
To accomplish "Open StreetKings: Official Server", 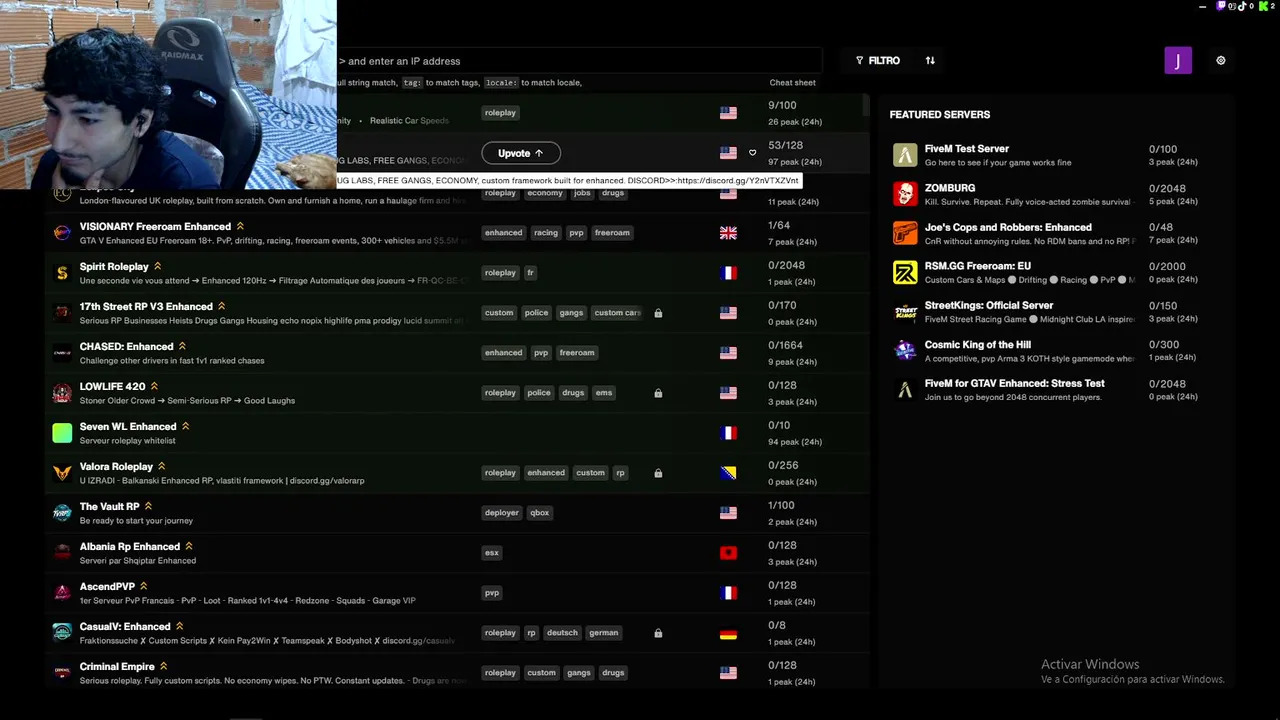I will [989, 306].
